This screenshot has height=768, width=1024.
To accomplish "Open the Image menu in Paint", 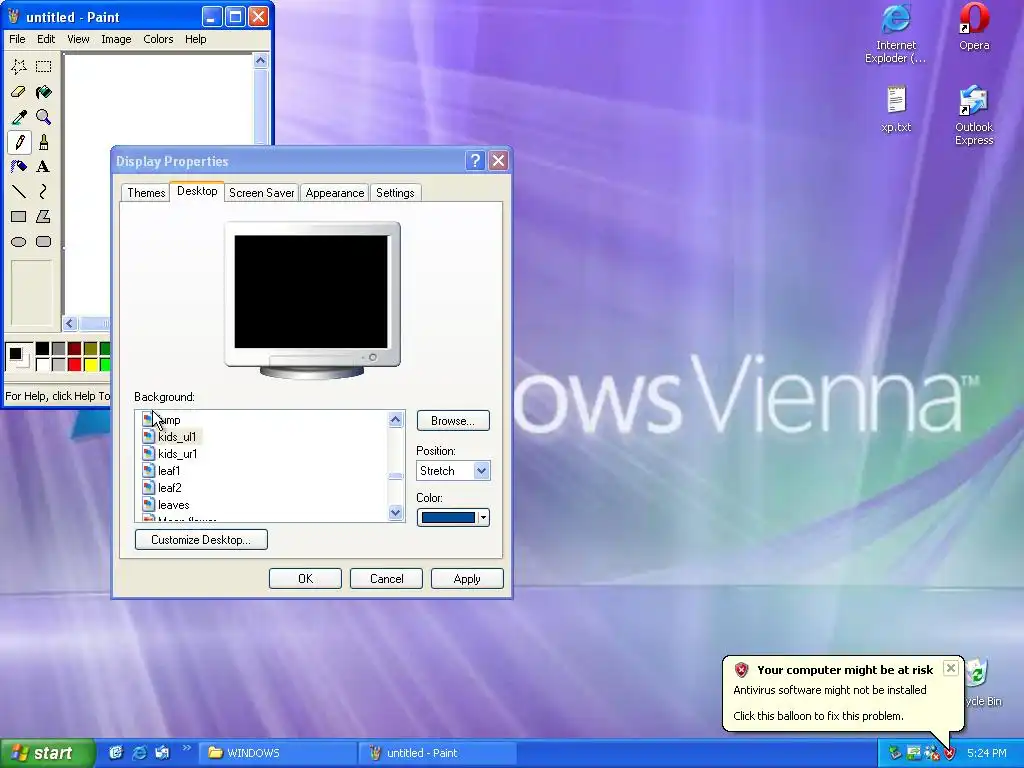I will 116,39.
